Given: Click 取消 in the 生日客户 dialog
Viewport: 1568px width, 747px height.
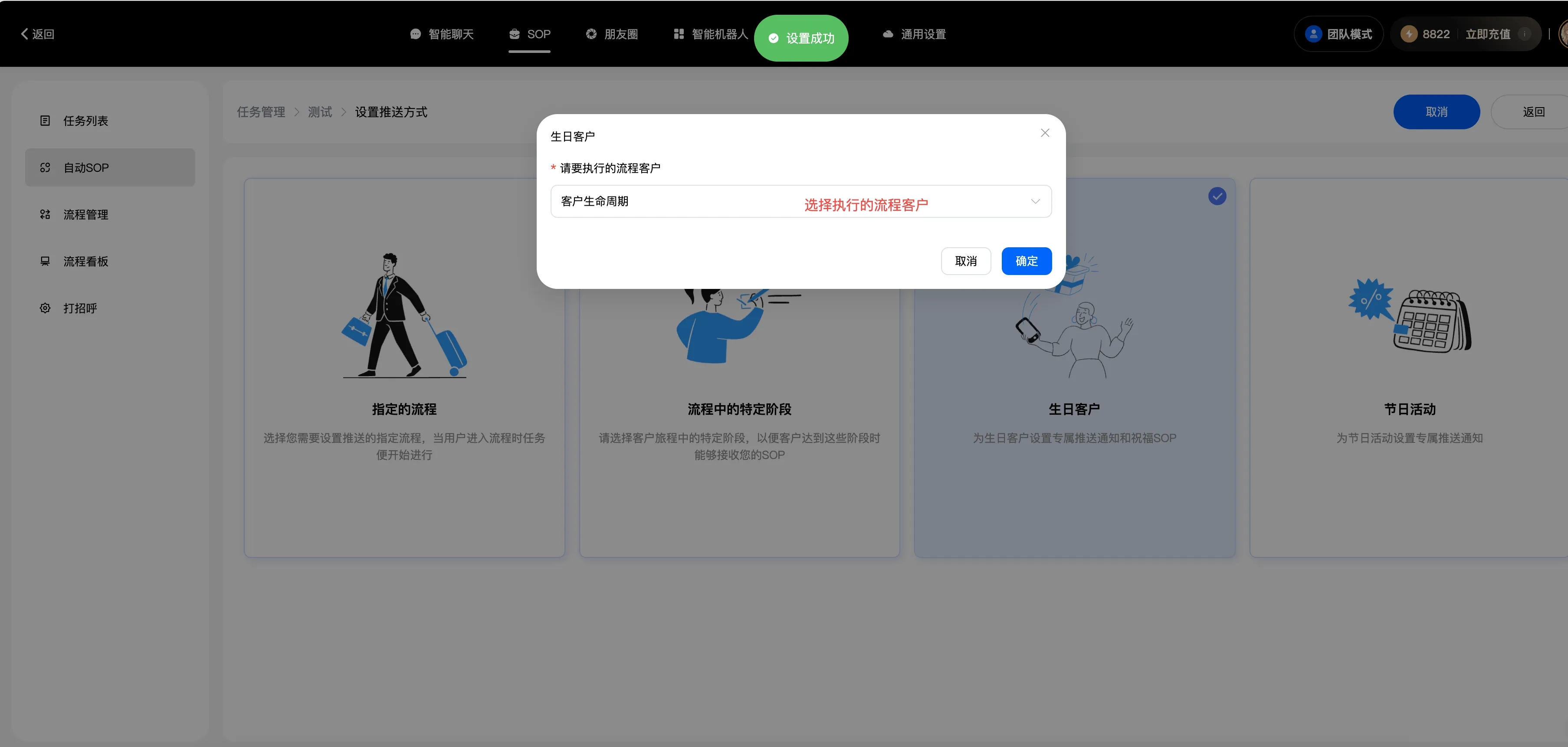Looking at the screenshot, I should [965, 261].
